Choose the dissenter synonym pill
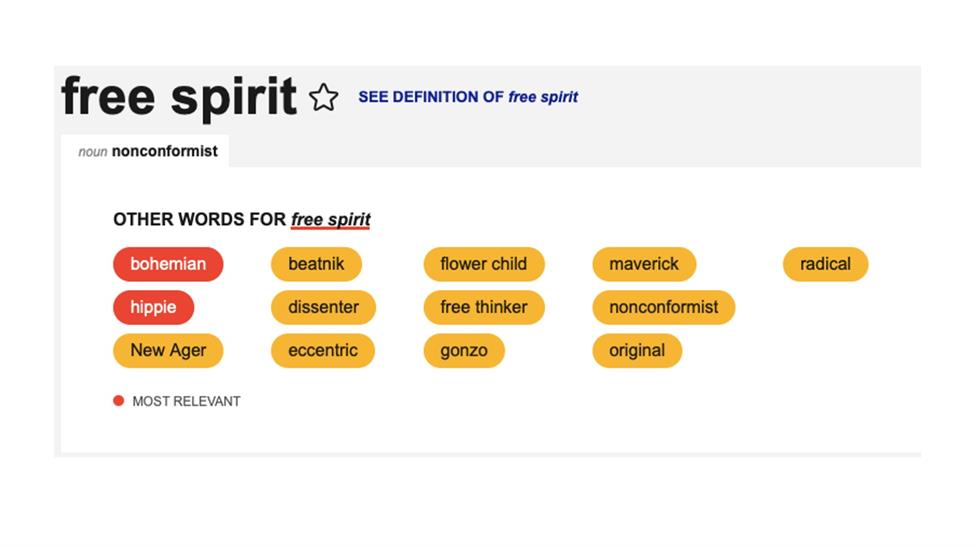This screenshot has width=975, height=548. pyautogui.click(x=323, y=307)
